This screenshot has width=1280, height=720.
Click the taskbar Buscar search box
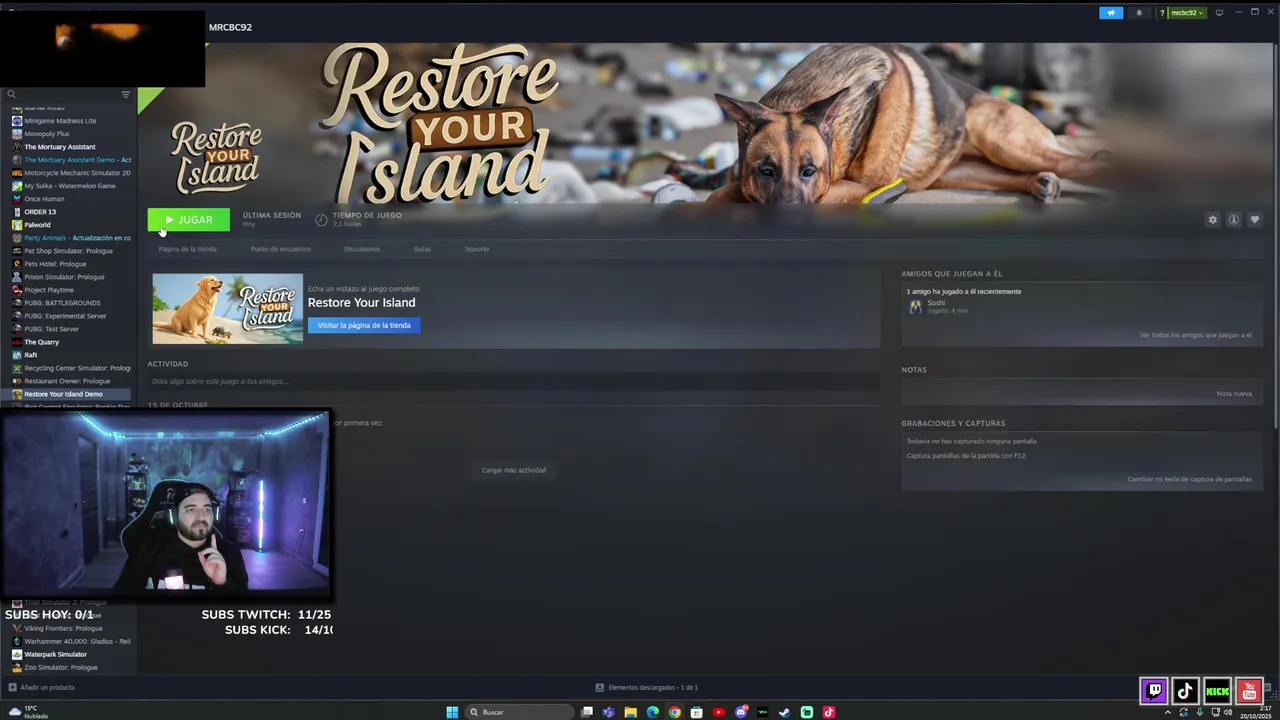520,712
